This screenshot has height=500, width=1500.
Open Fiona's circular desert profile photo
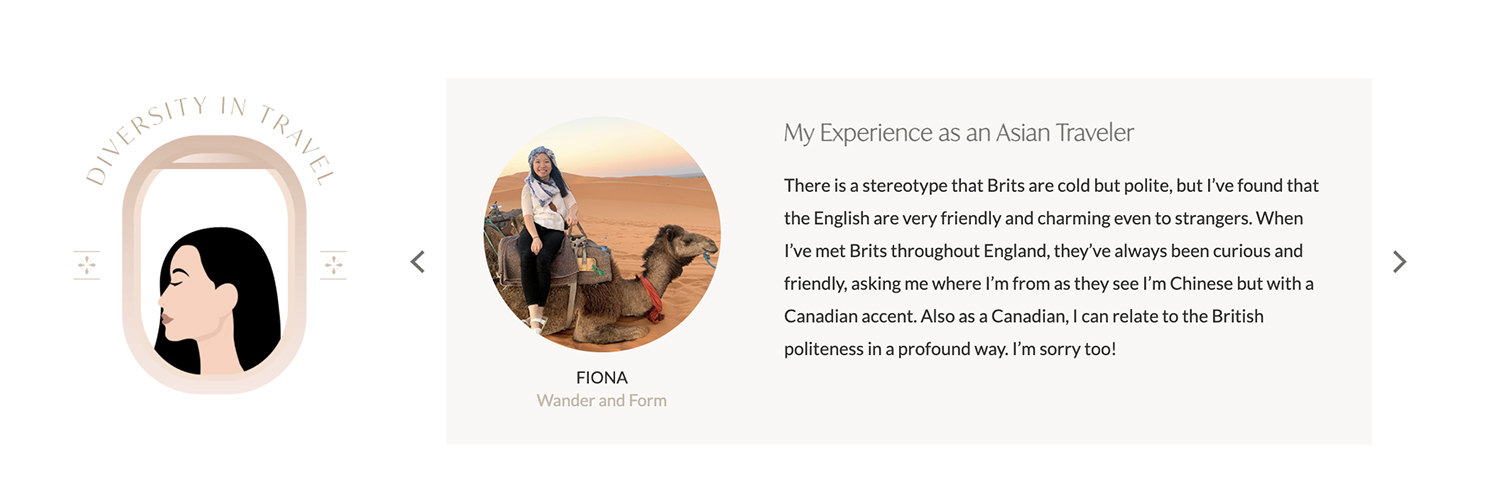tap(602, 234)
